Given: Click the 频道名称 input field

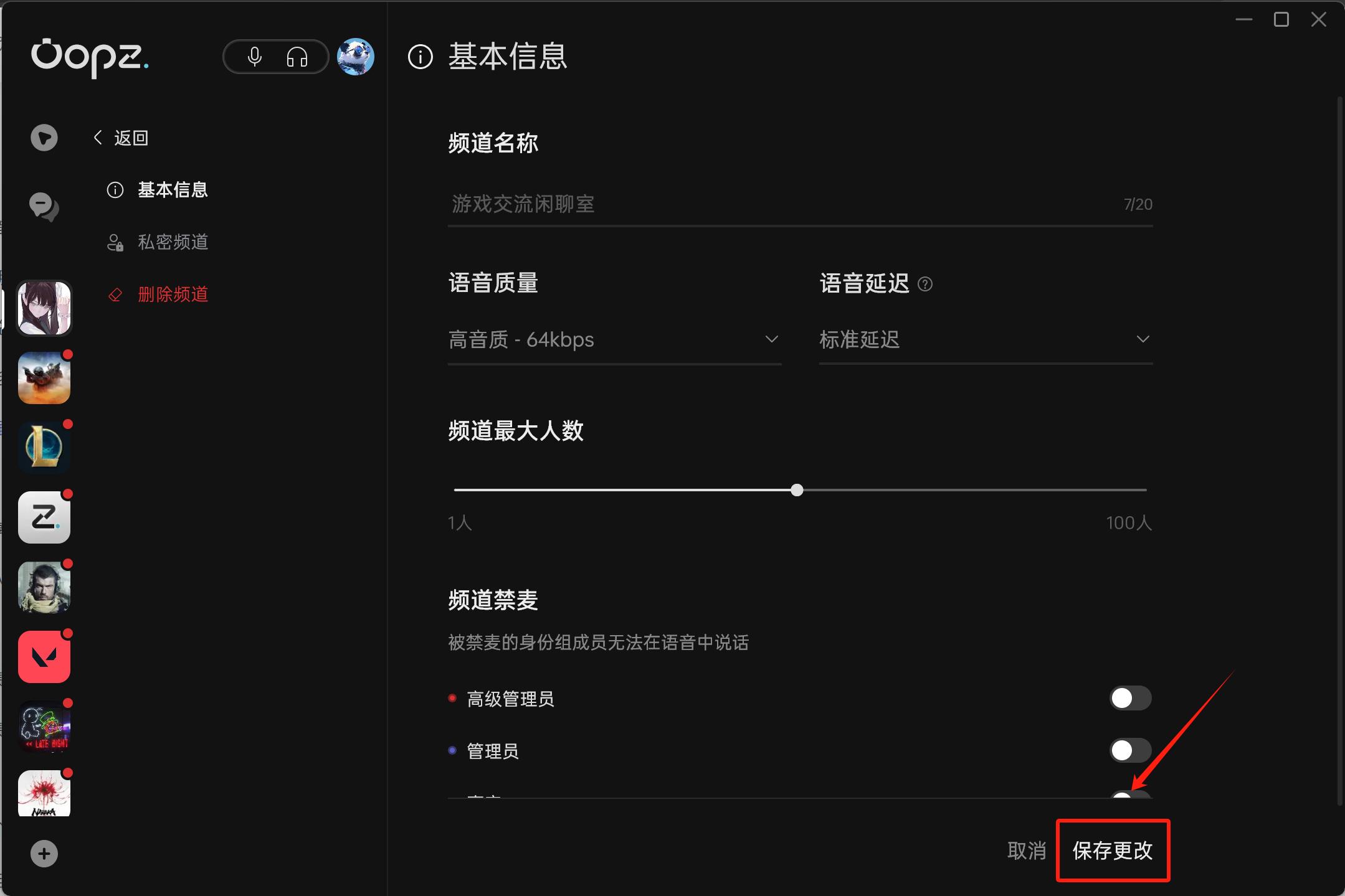Looking at the screenshot, I should tap(801, 204).
